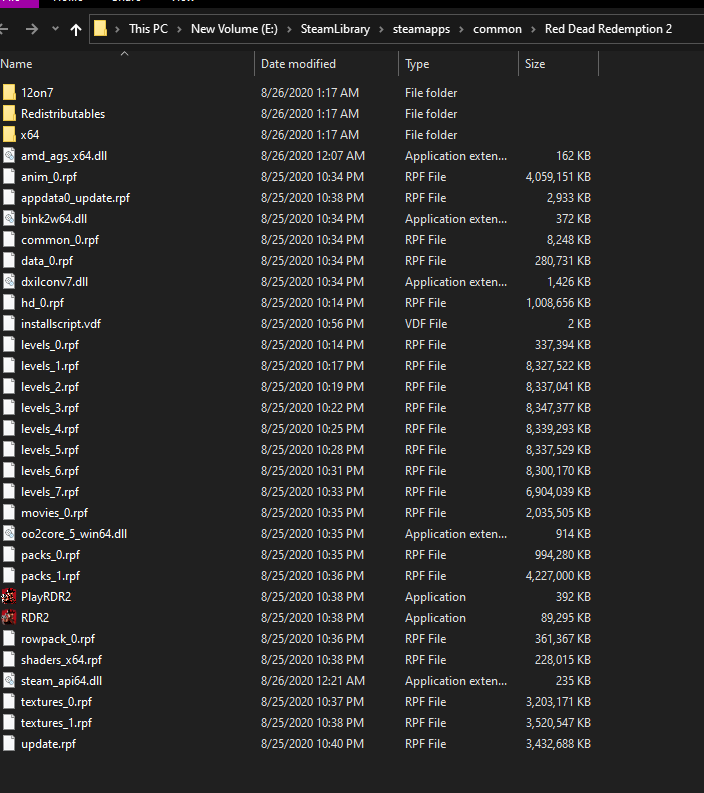Go to steamapps breadcrumb
Image resolution: width=704 pixels, height=793 pixels.
click(421, 29)
